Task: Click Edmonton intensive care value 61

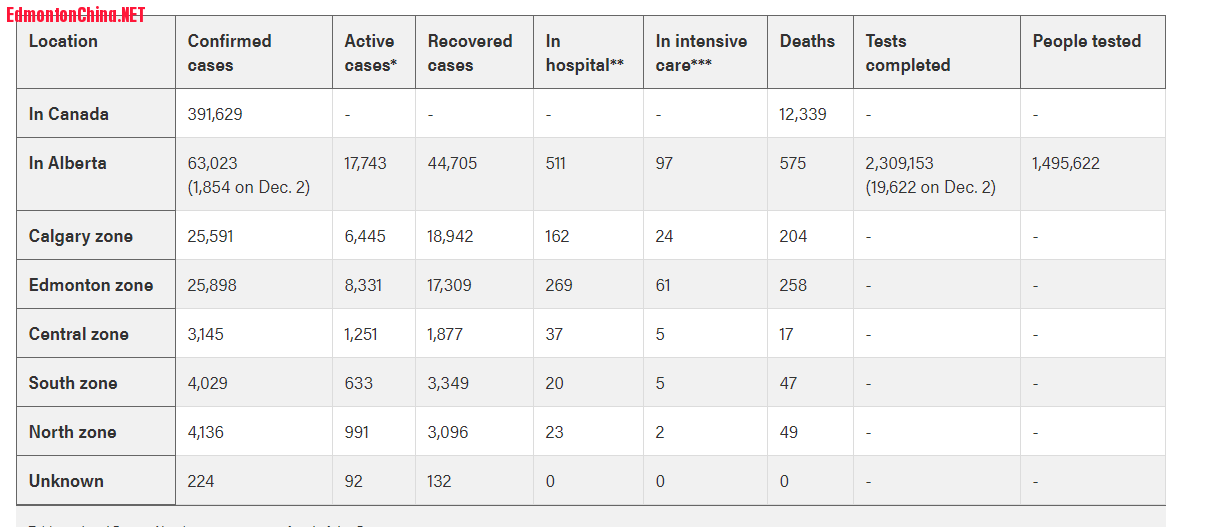Action: click(x=664, y=285)
